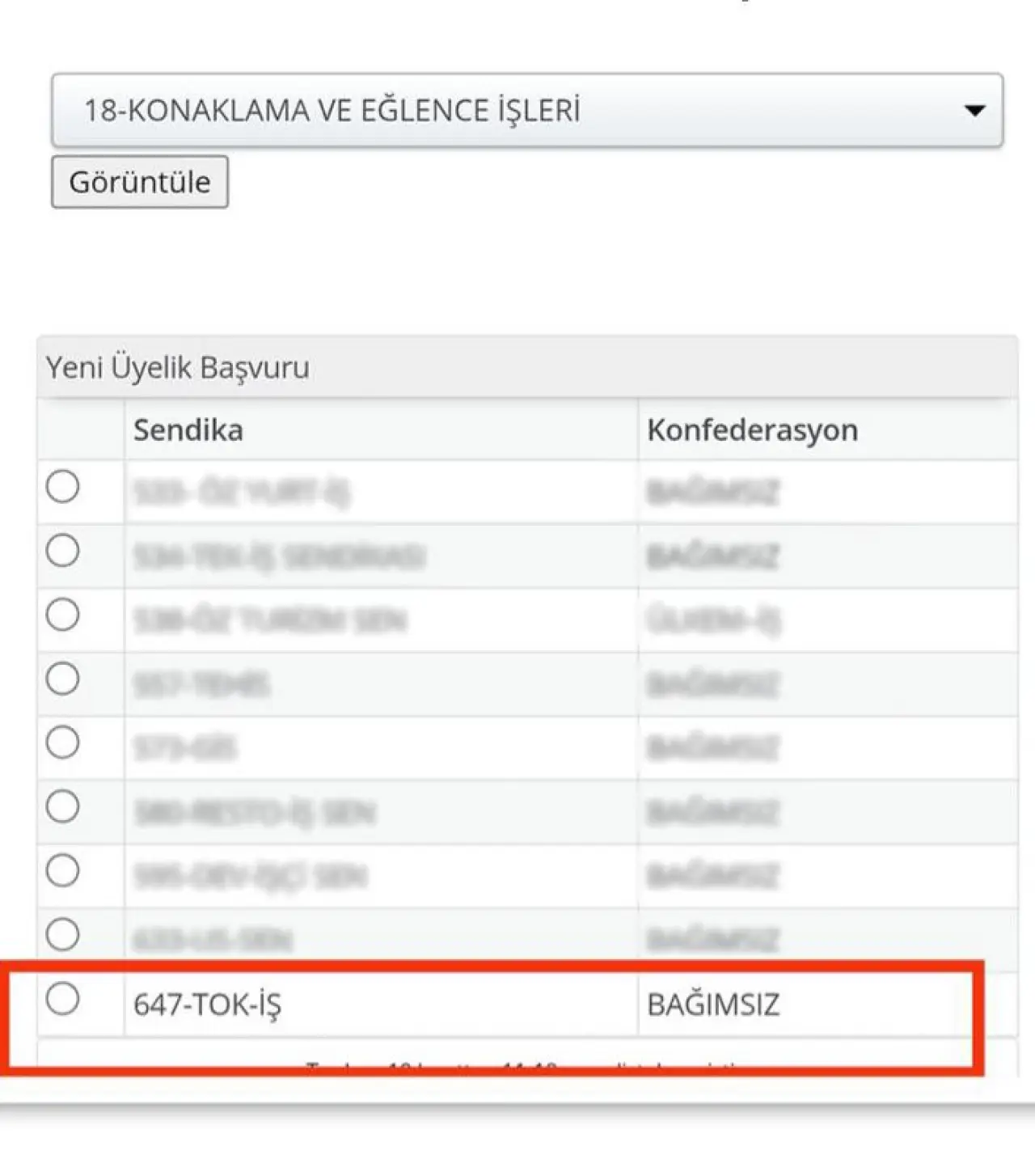
Task: Click the Konfederasyon column header
Action: tap(752, 430)
